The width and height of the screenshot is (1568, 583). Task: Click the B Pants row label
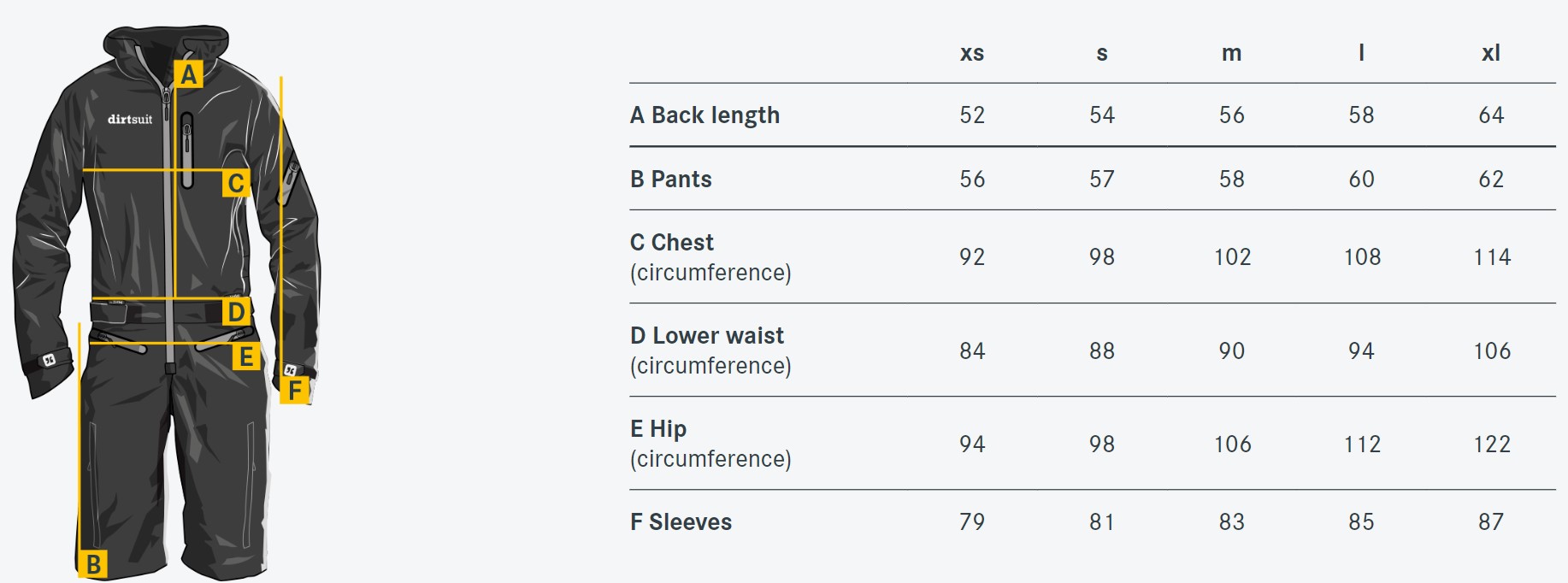(671, 180)
